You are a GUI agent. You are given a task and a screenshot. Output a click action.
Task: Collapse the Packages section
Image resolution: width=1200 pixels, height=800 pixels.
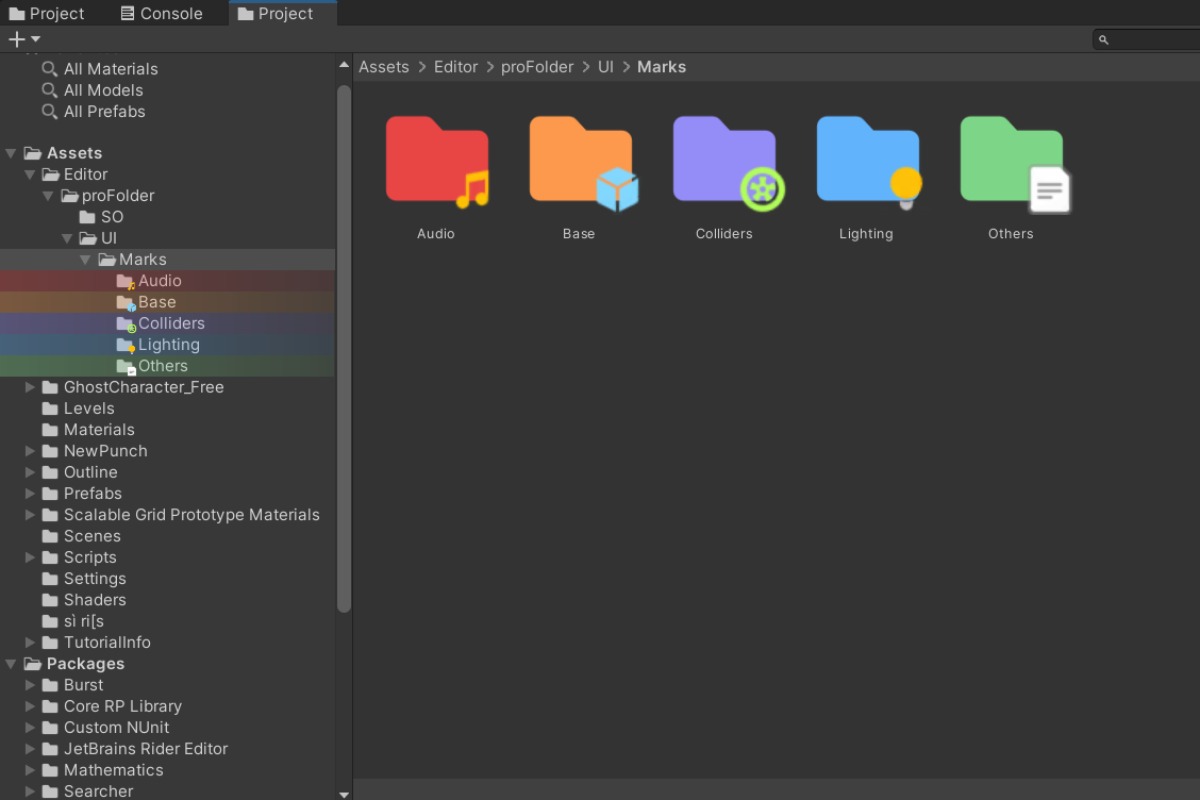[x=11, y=664]
